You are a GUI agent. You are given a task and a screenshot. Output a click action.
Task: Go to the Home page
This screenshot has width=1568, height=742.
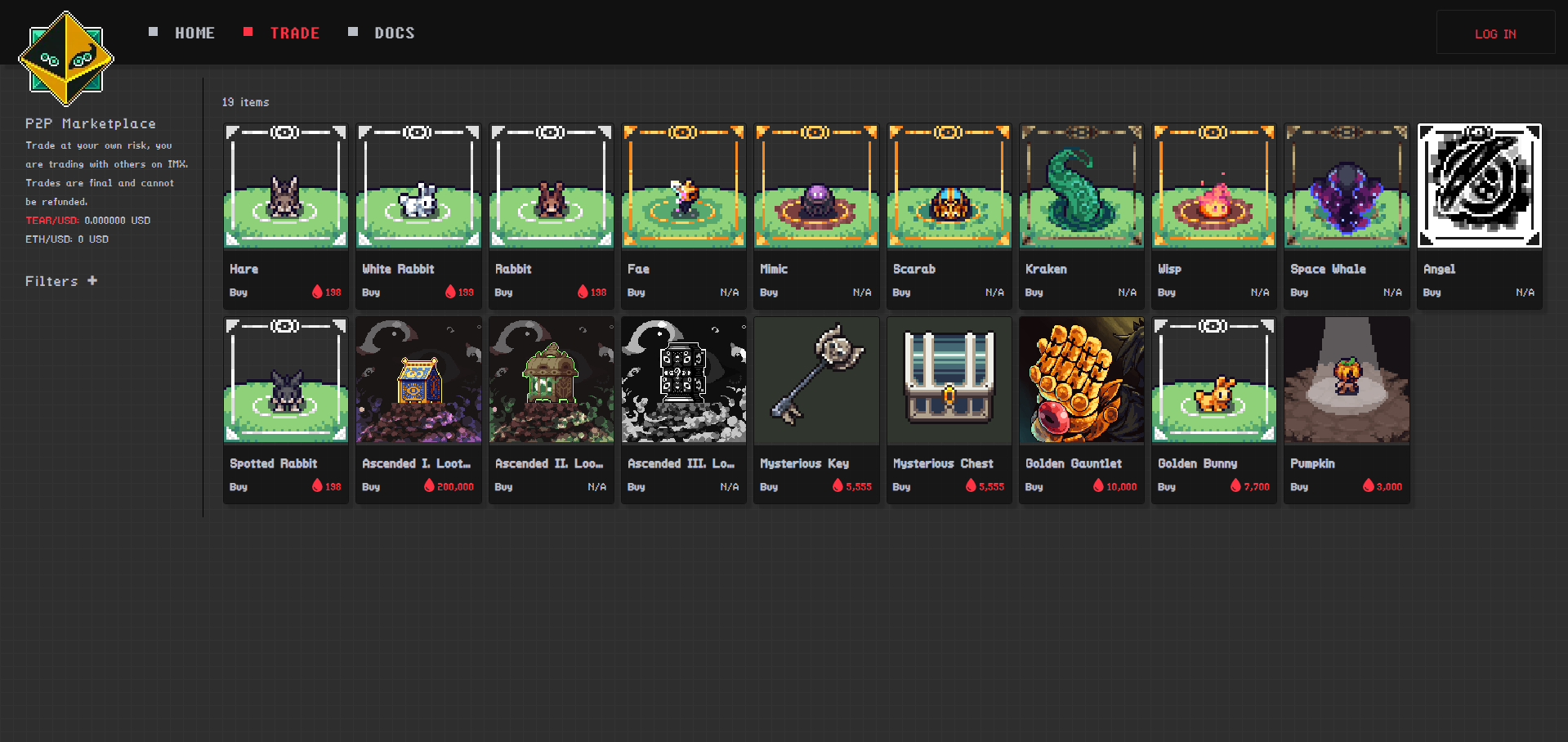[194, 34]
